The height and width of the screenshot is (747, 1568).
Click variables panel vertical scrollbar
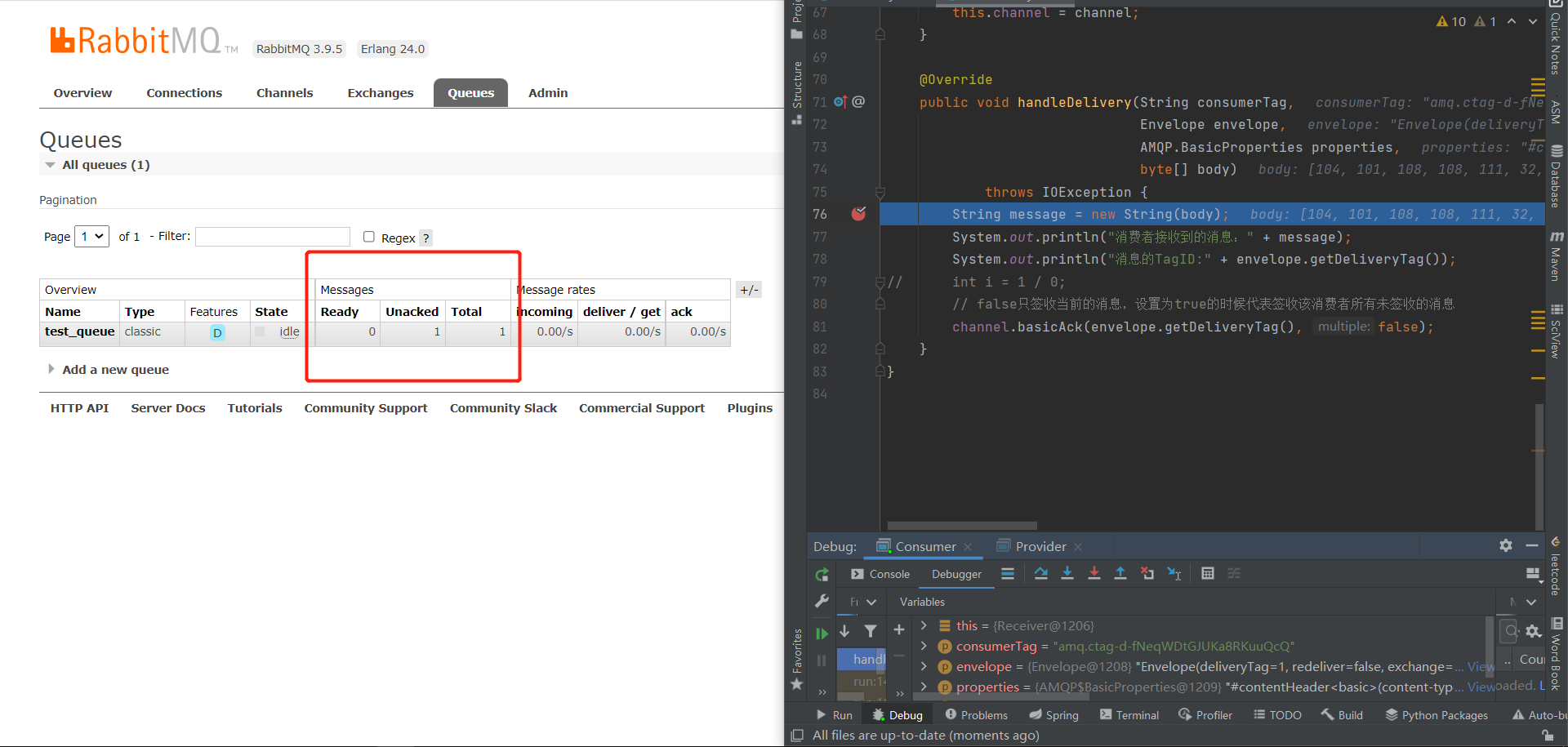(x=1490, y=645)
